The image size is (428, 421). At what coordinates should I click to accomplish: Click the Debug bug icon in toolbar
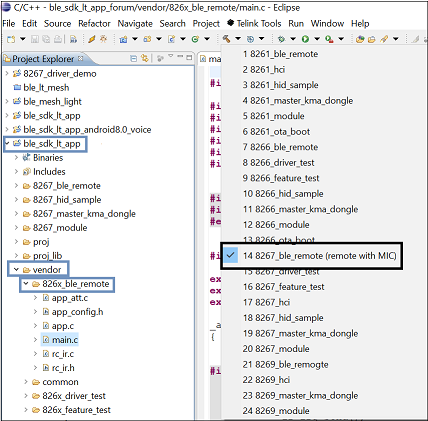pos(281,39)
